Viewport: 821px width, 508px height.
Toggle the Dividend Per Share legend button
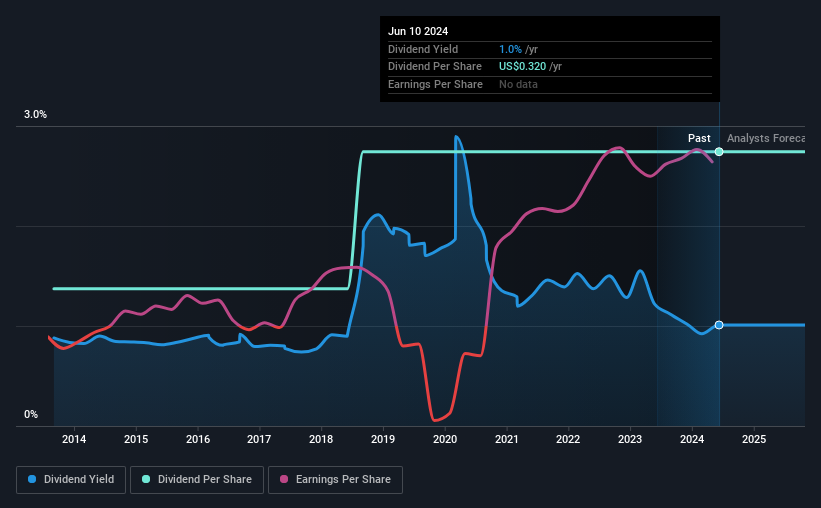click(x=197, y=480)
